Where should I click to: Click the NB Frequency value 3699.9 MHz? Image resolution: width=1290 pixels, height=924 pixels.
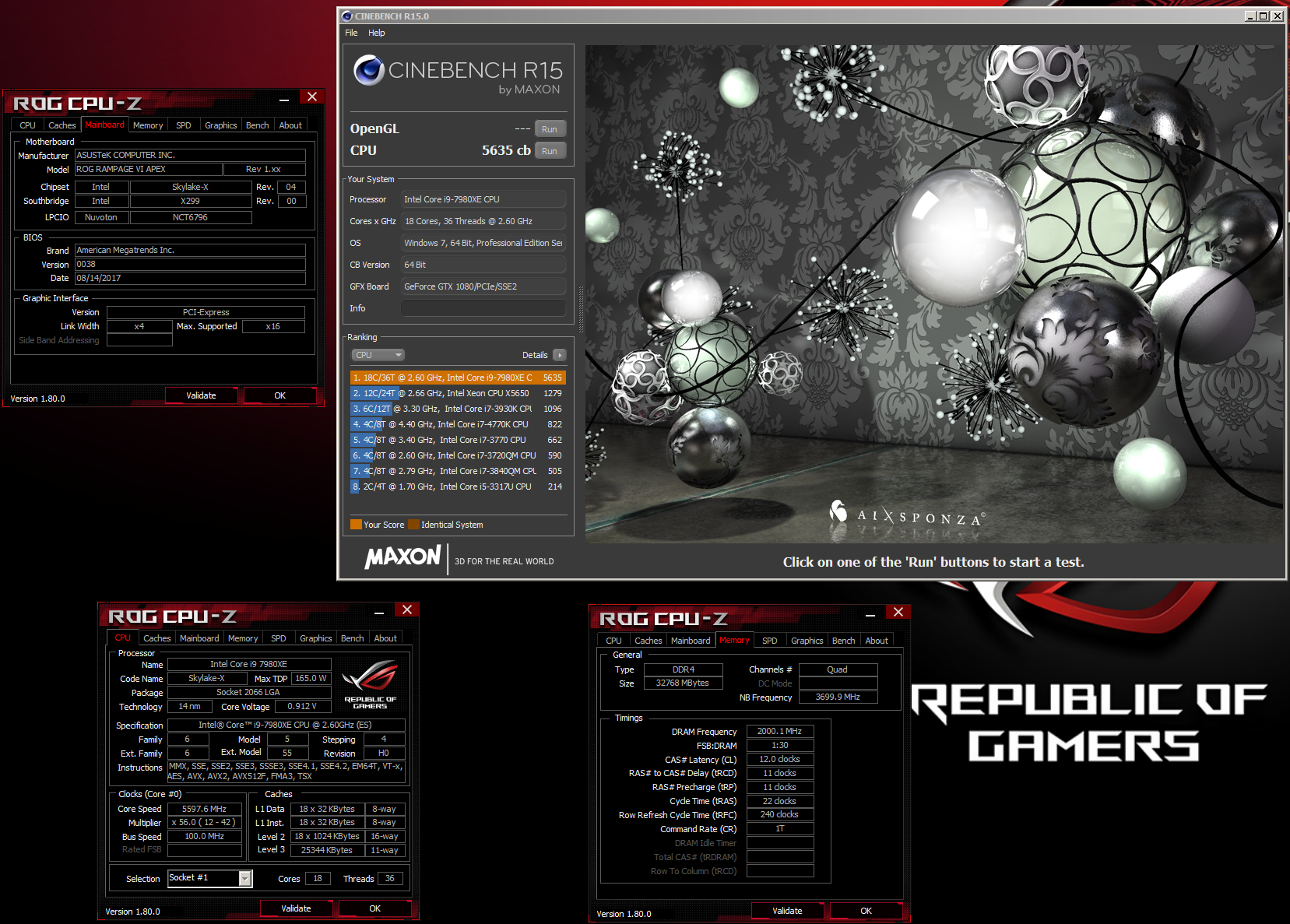coord(838,697)
